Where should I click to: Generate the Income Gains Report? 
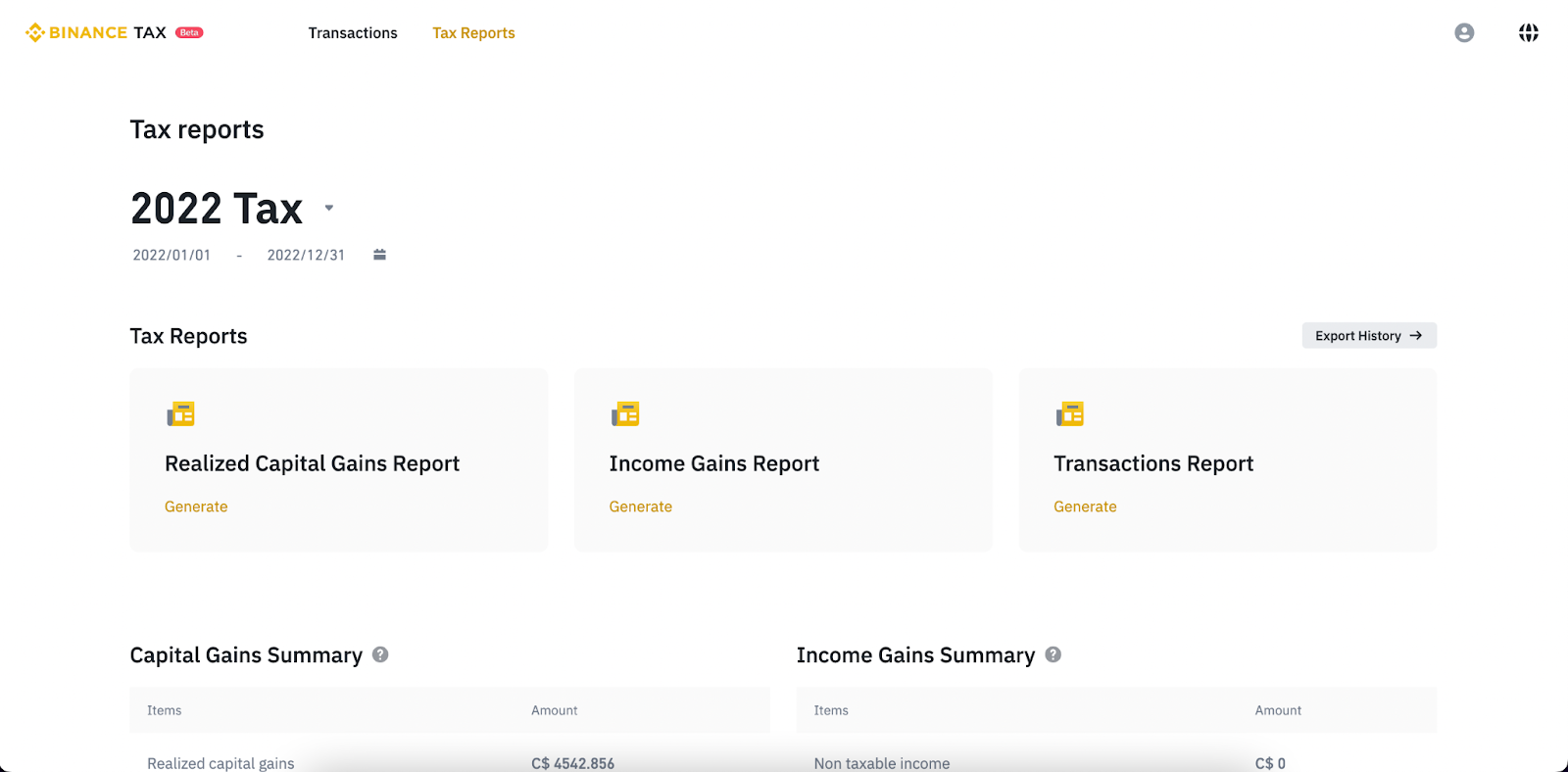click(x=640, y=507)
